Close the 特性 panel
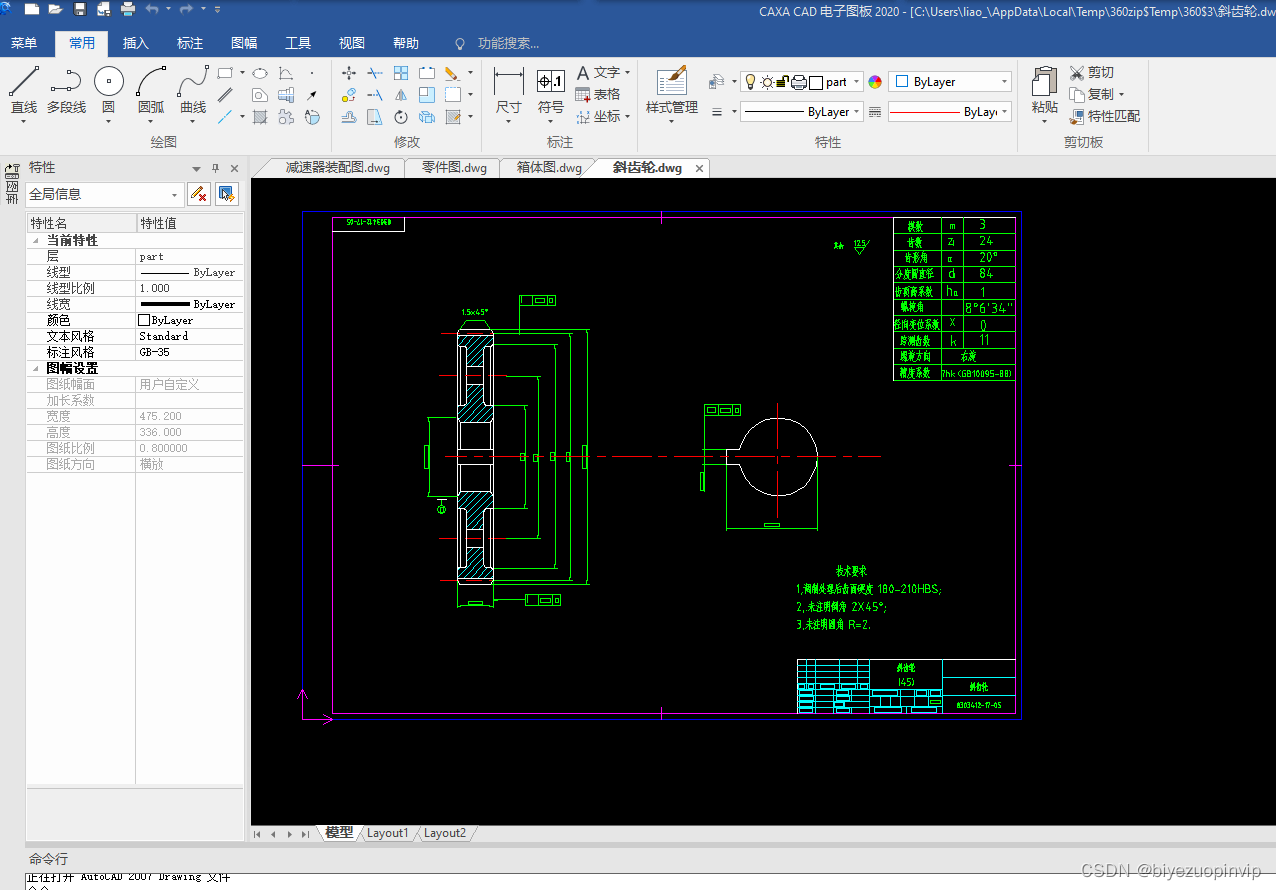1276x890 pixels. 235,169
